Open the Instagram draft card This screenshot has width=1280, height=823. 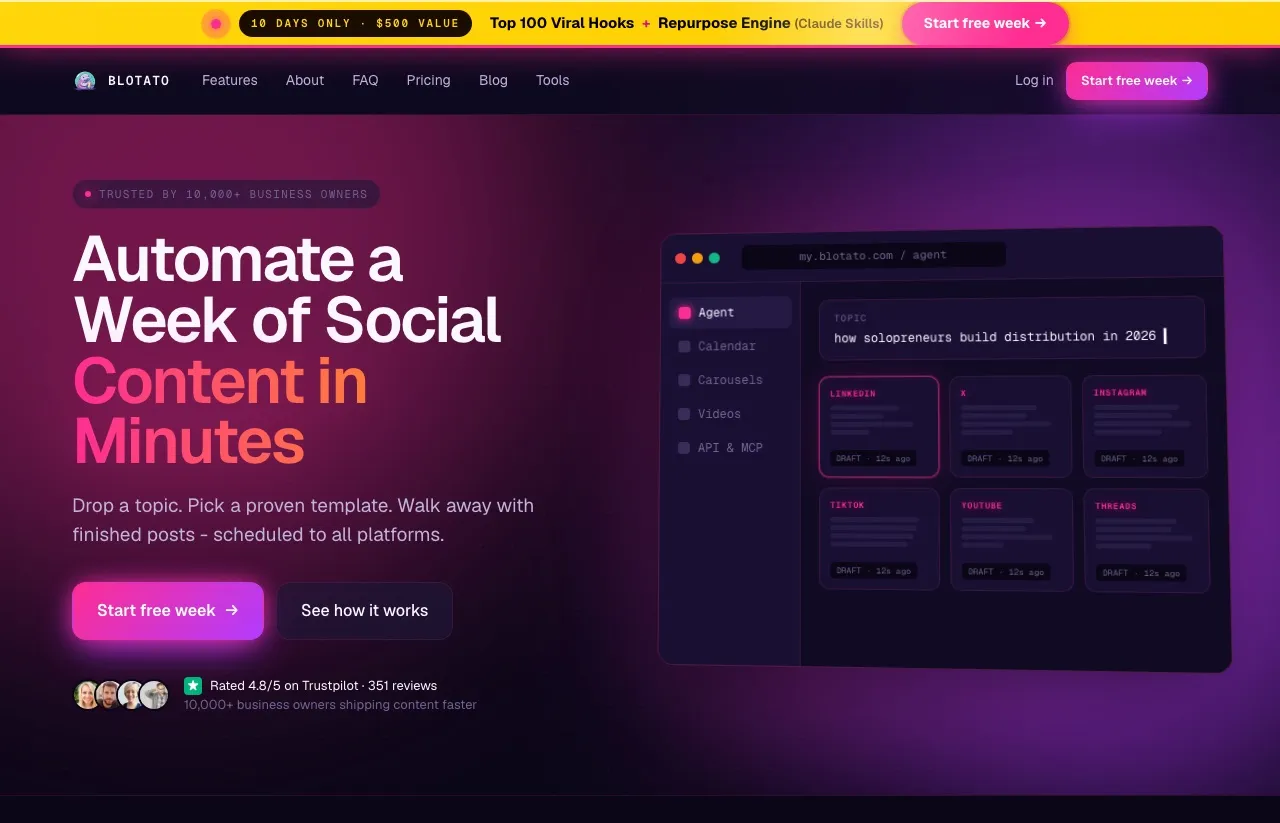click(x=1145, y=427)
